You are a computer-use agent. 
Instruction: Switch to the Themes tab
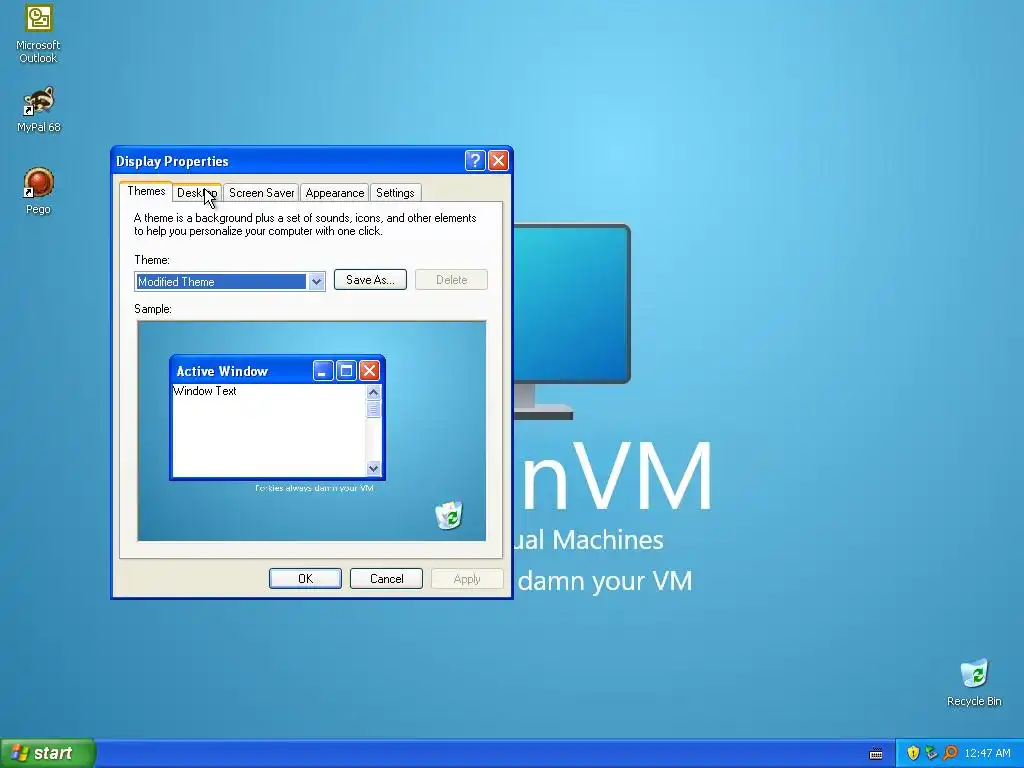[146, 191]
